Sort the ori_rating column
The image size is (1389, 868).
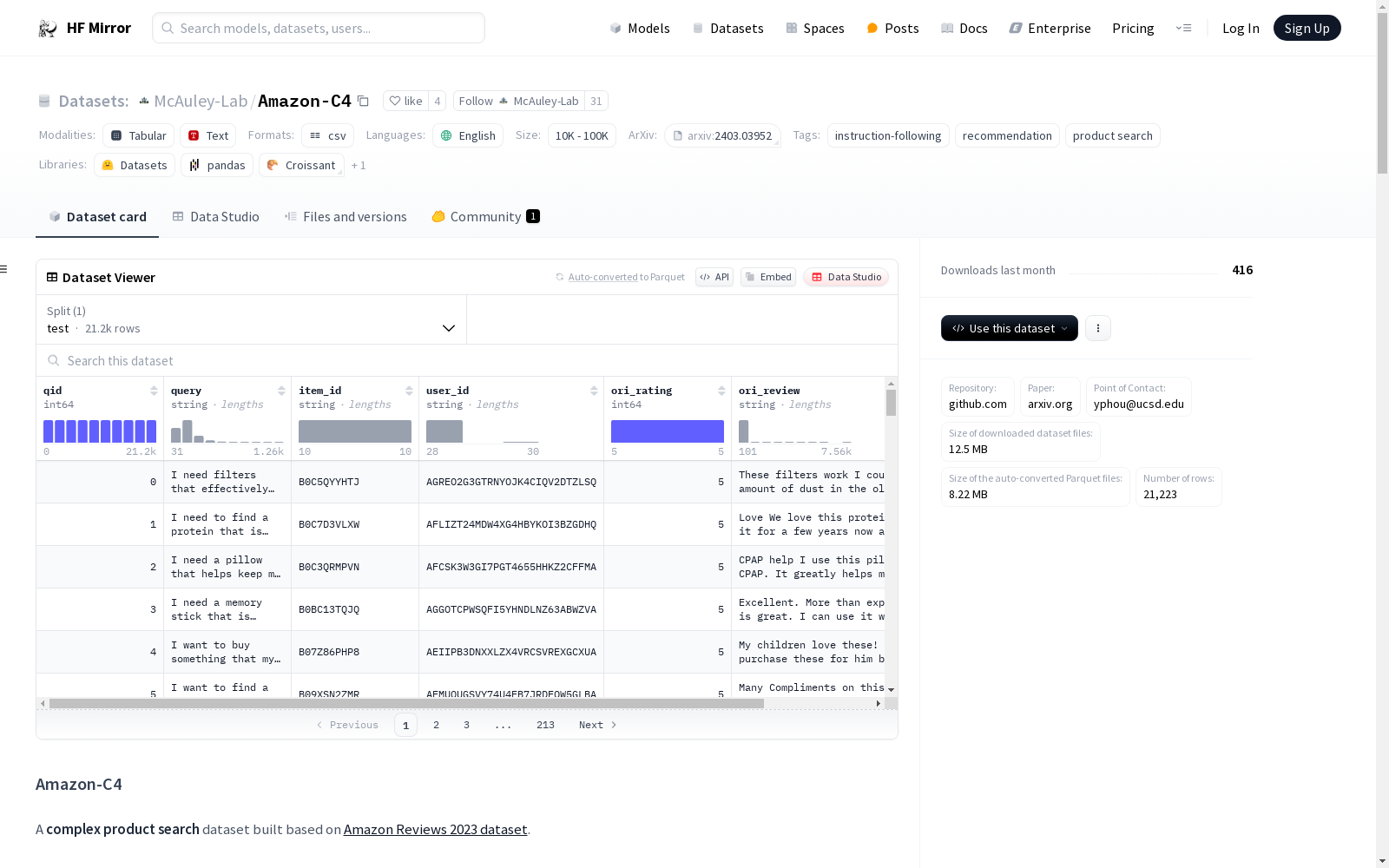point(721,391)
